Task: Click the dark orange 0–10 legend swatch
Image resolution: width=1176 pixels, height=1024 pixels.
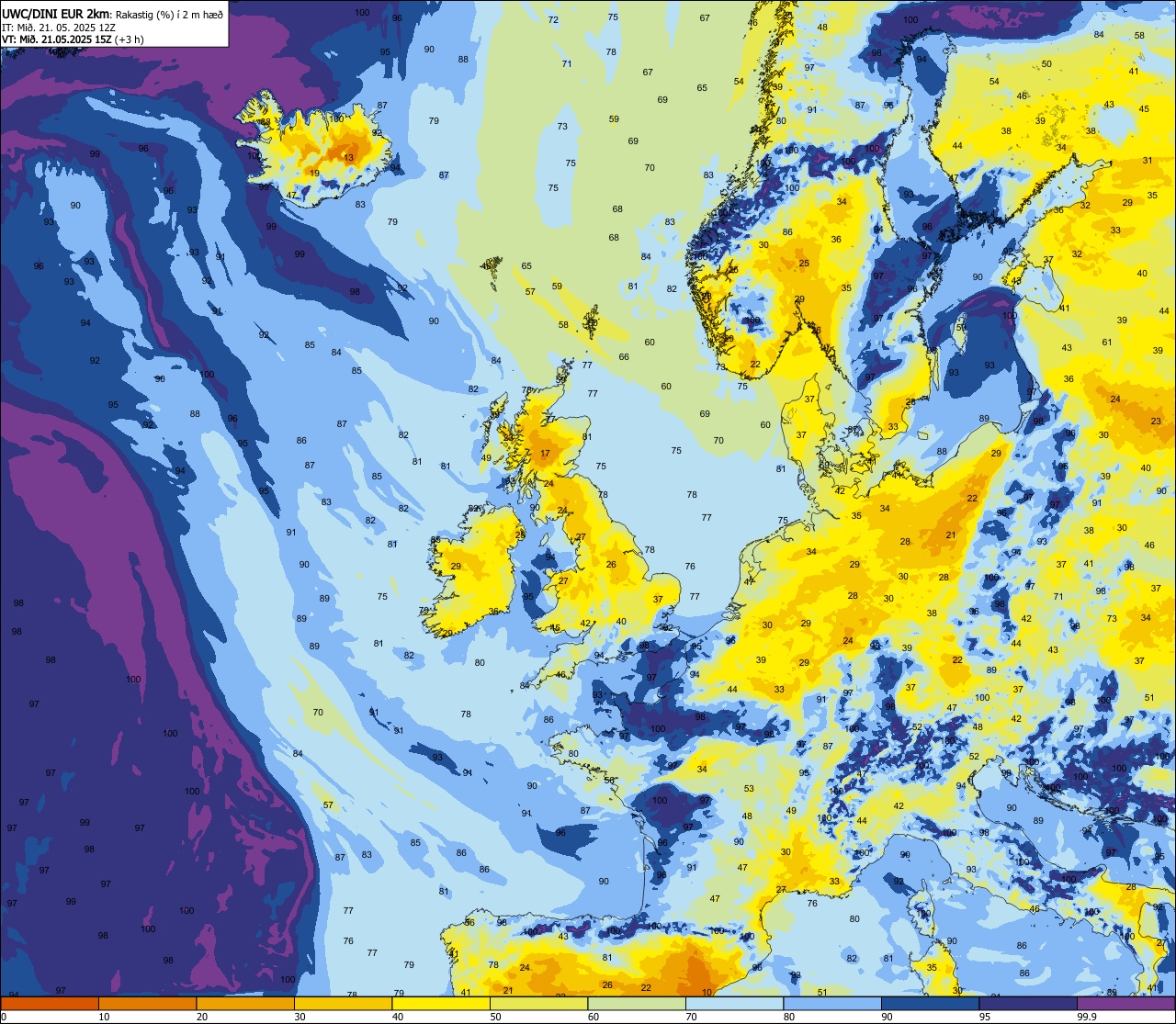Action: point(49,1003)
